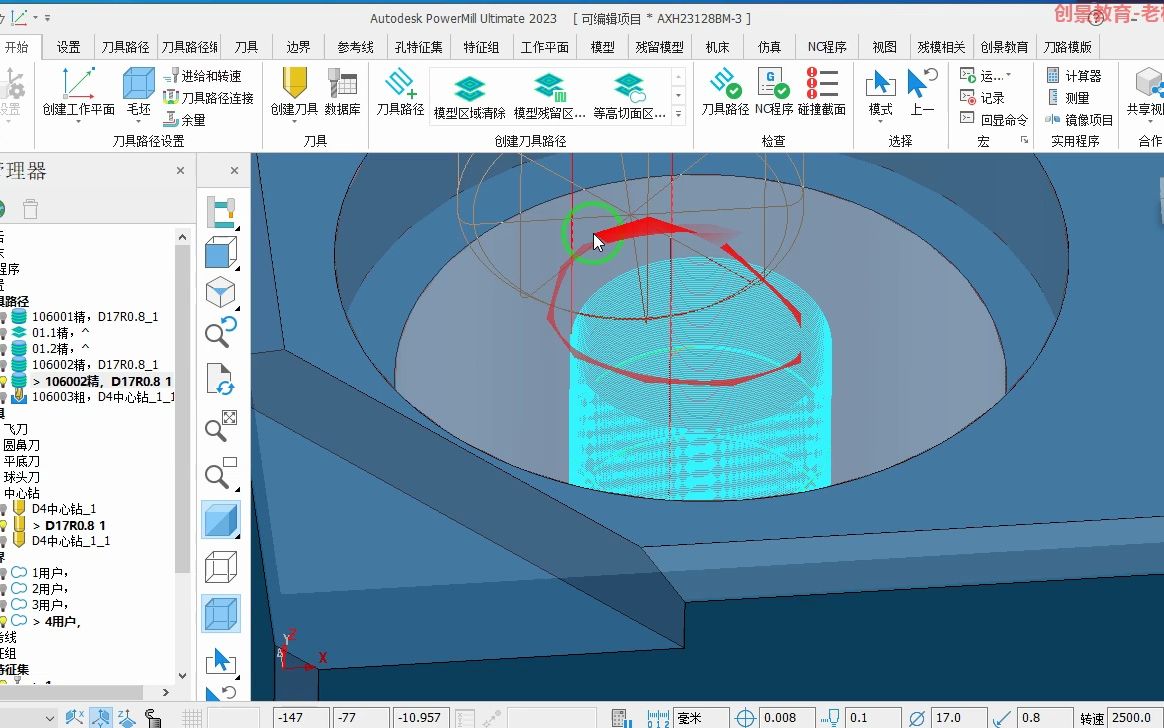Click the 刀具路径连接 button
The image size is (1164, 728).
coord(208,98)
